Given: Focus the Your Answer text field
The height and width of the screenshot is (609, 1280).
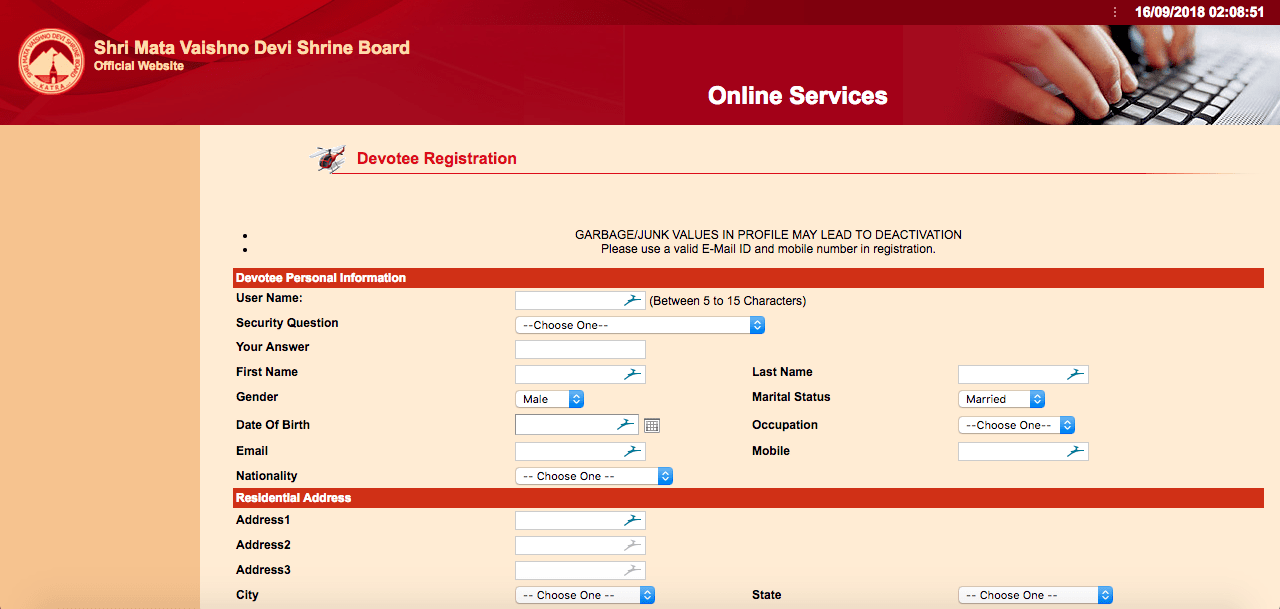Looking at the screenshot, I should [580, 349].
